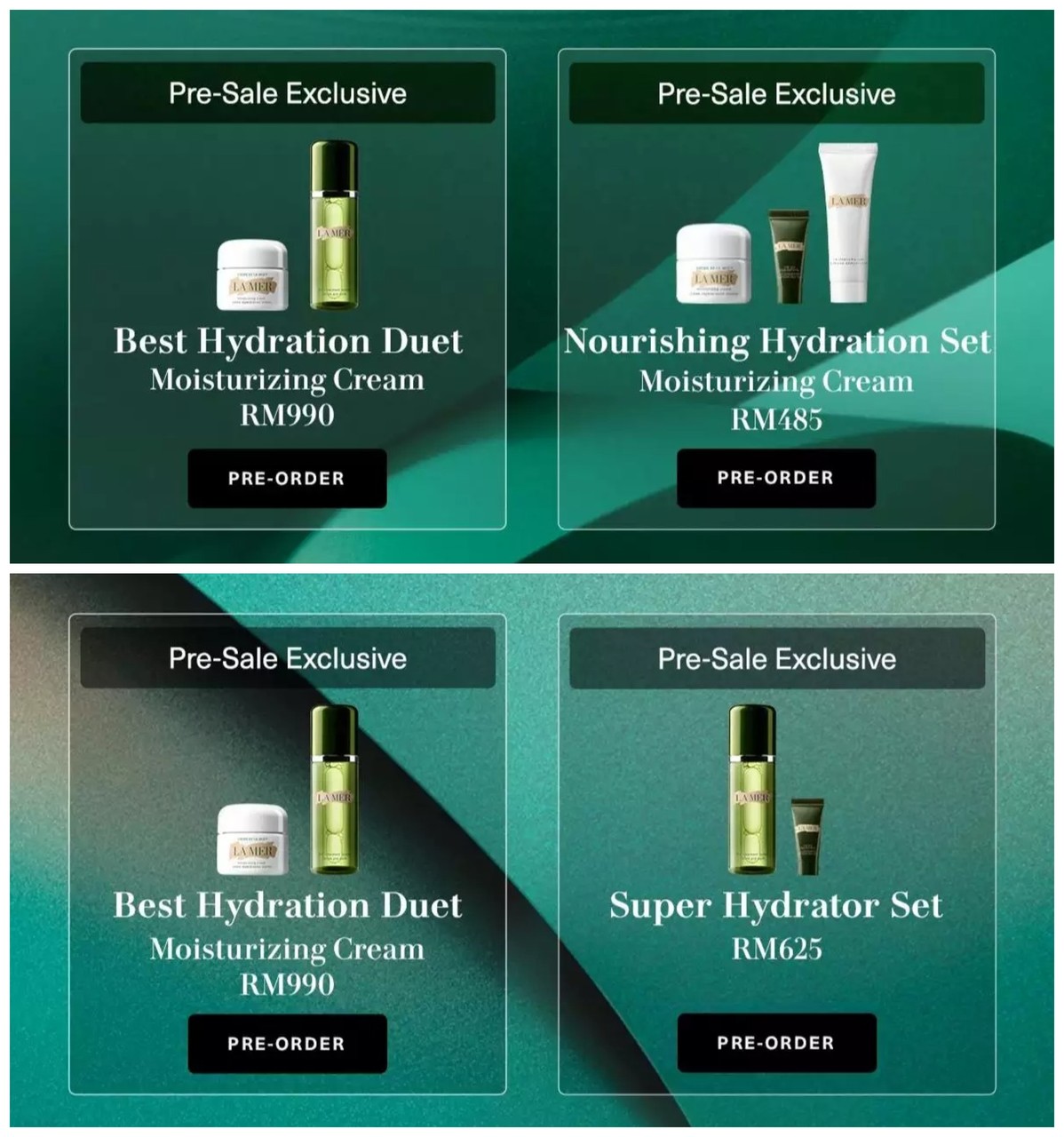Click the green lotion bottle in top-left card
1064x1137 pixels.
(333, 226)
